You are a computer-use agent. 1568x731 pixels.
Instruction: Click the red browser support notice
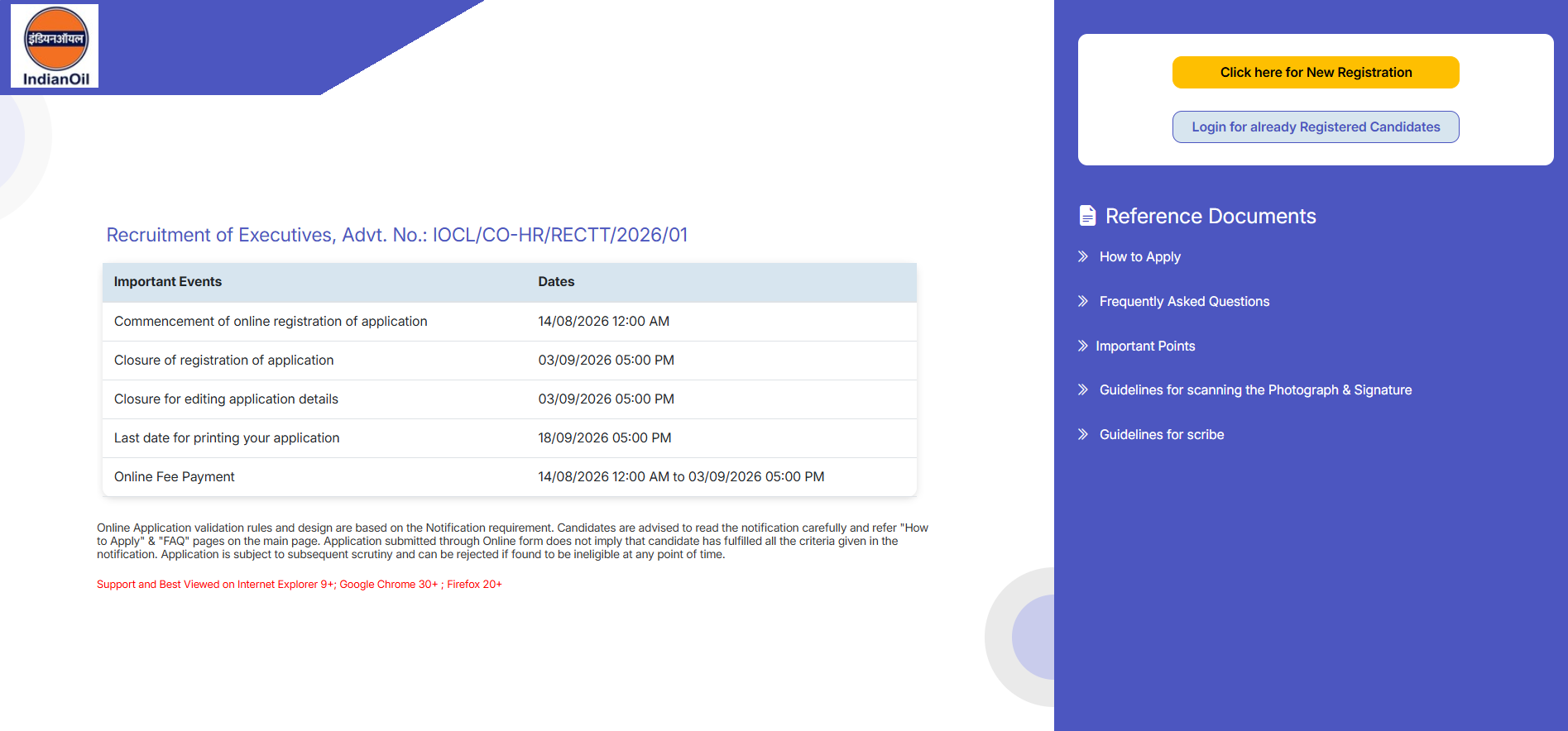[300, 585]
